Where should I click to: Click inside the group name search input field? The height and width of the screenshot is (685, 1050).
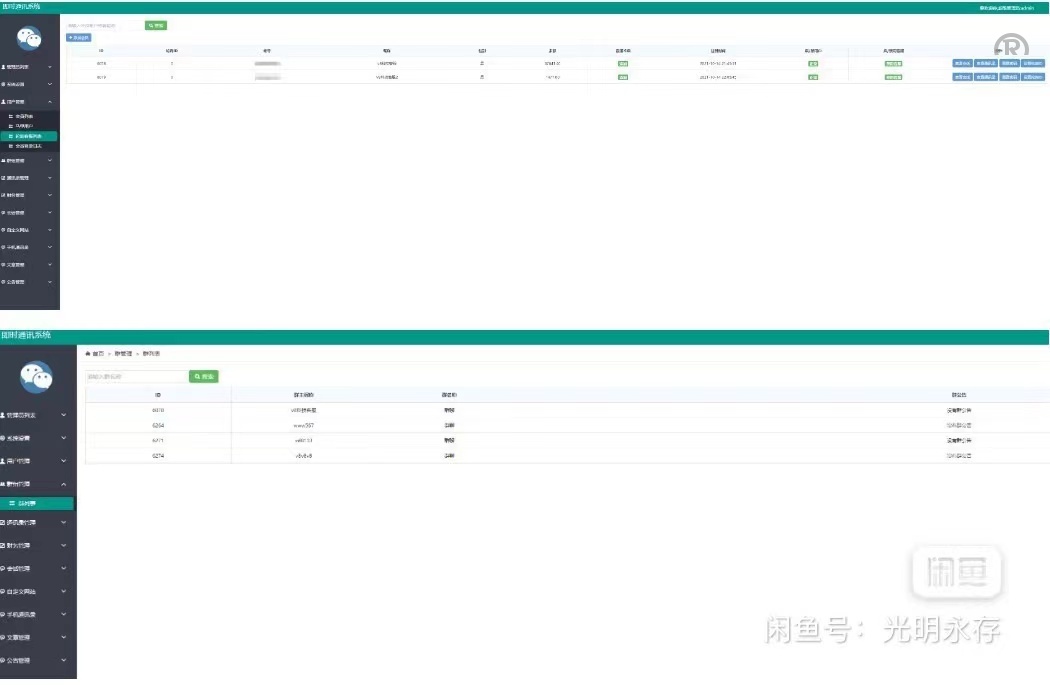[x=135, y=376]
